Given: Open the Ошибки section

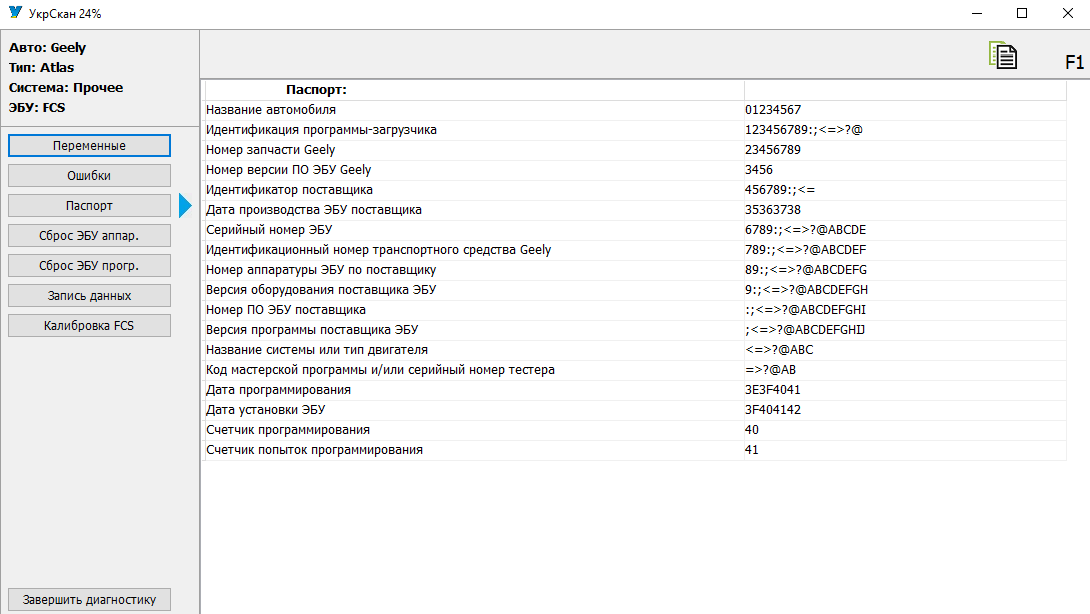Looking at the screenshot, I should pyautogui.click(x=89, y=175).
